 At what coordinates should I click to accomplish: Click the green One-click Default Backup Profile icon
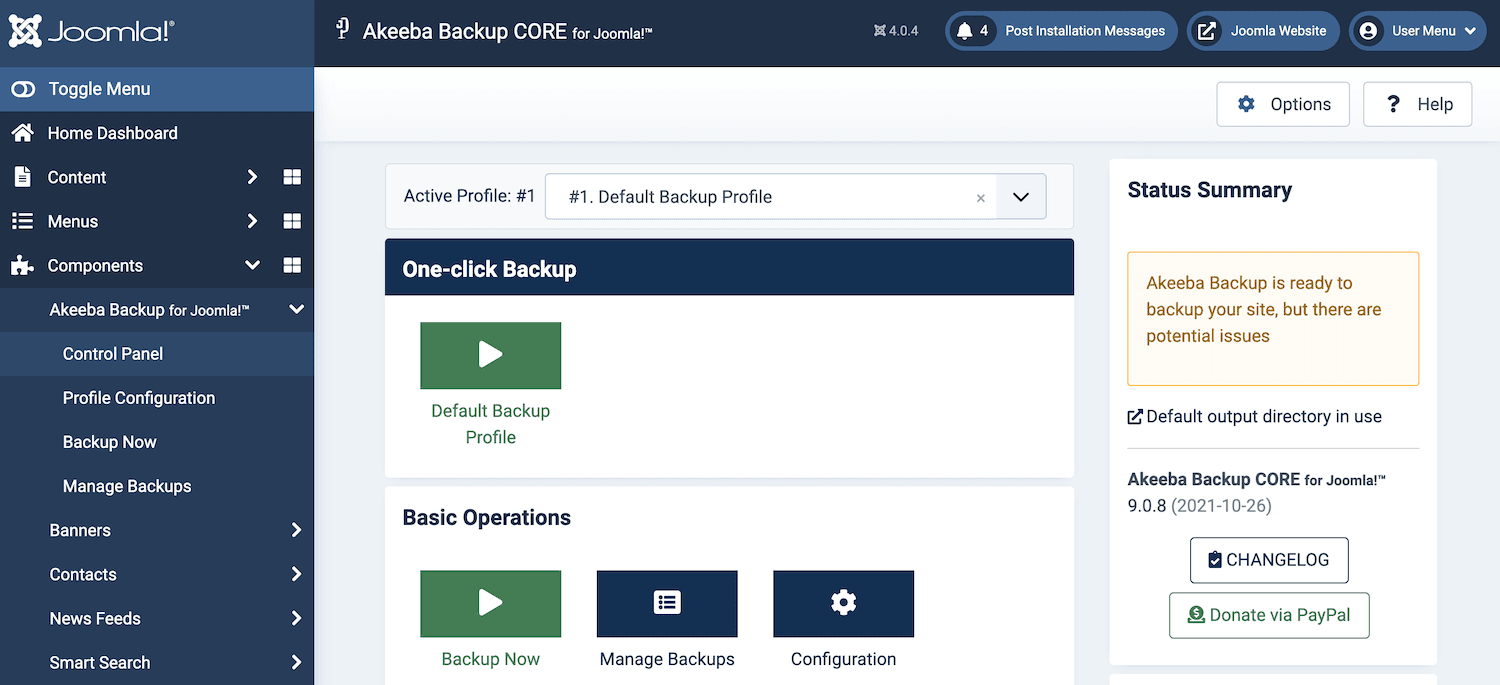pyautogui.click(x=490, y=355)
